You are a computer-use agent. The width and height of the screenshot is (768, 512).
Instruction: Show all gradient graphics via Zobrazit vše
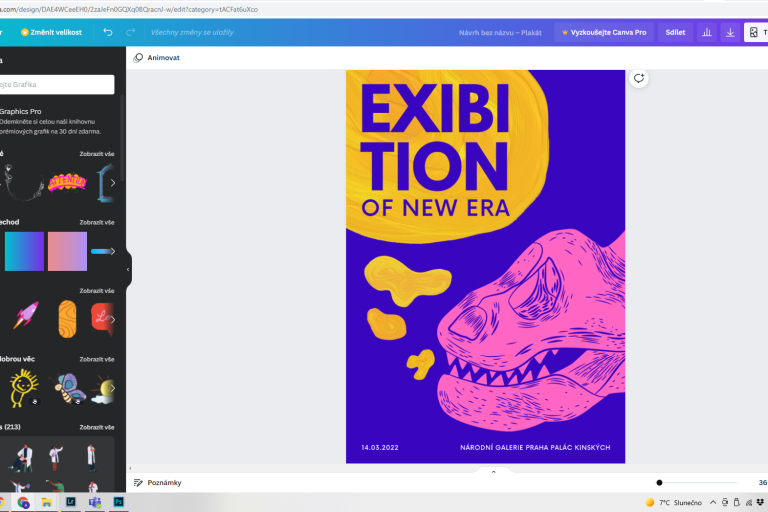point(97,222)
